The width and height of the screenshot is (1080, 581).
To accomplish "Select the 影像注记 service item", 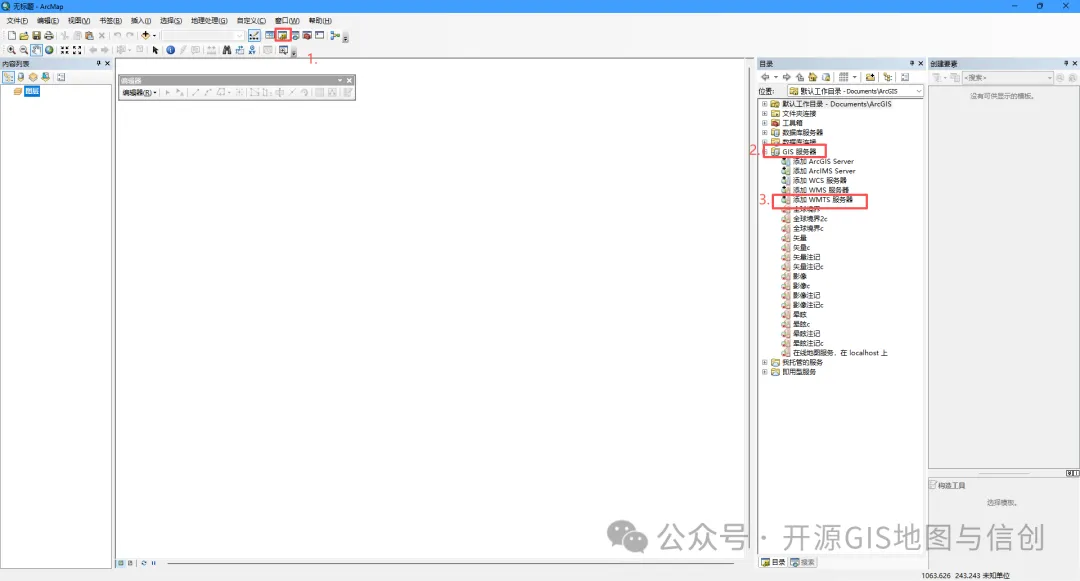I will [x=806, y=295].
